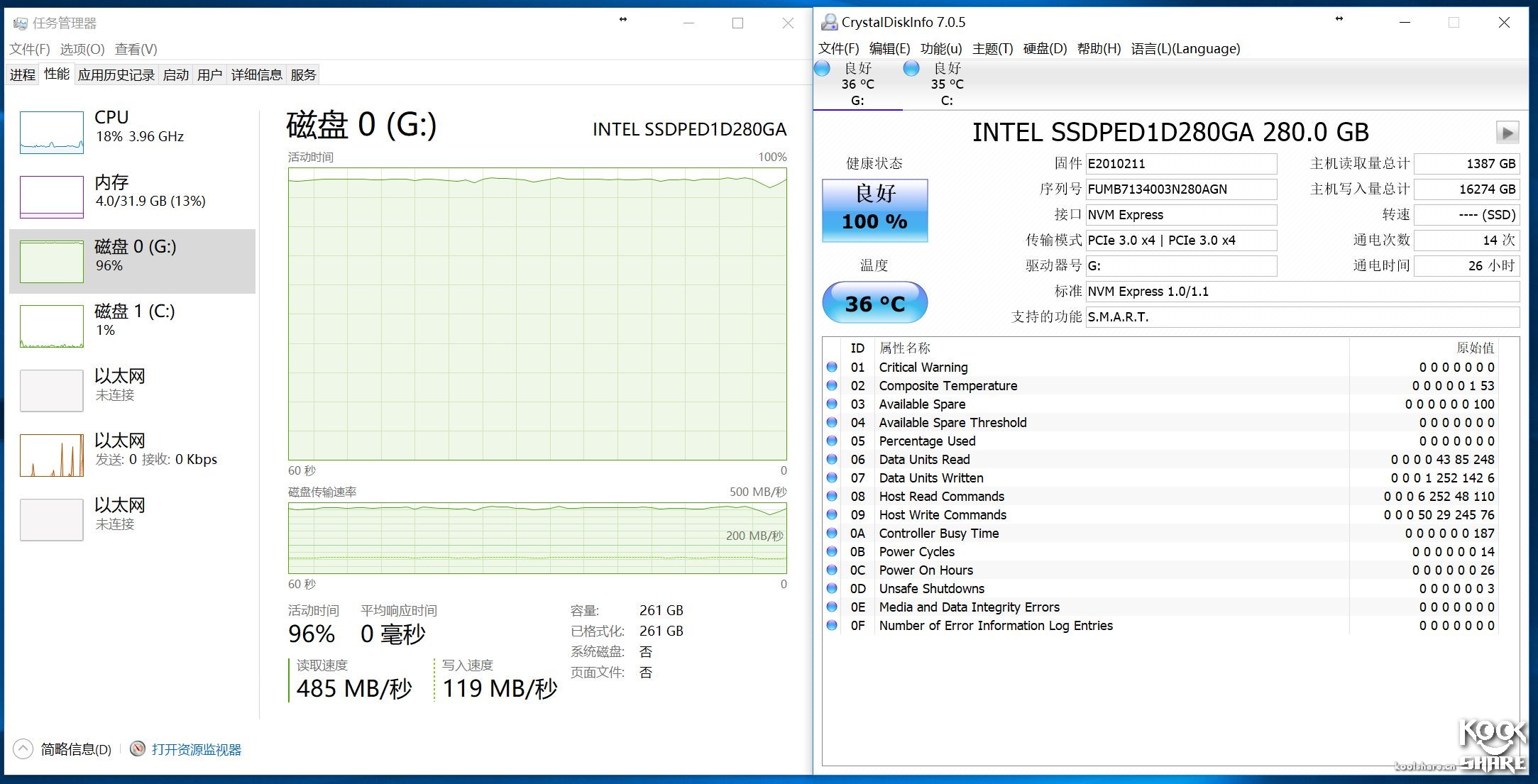Click the 良好 100% health status button
1538x784 pixels.
click(874, 210)
